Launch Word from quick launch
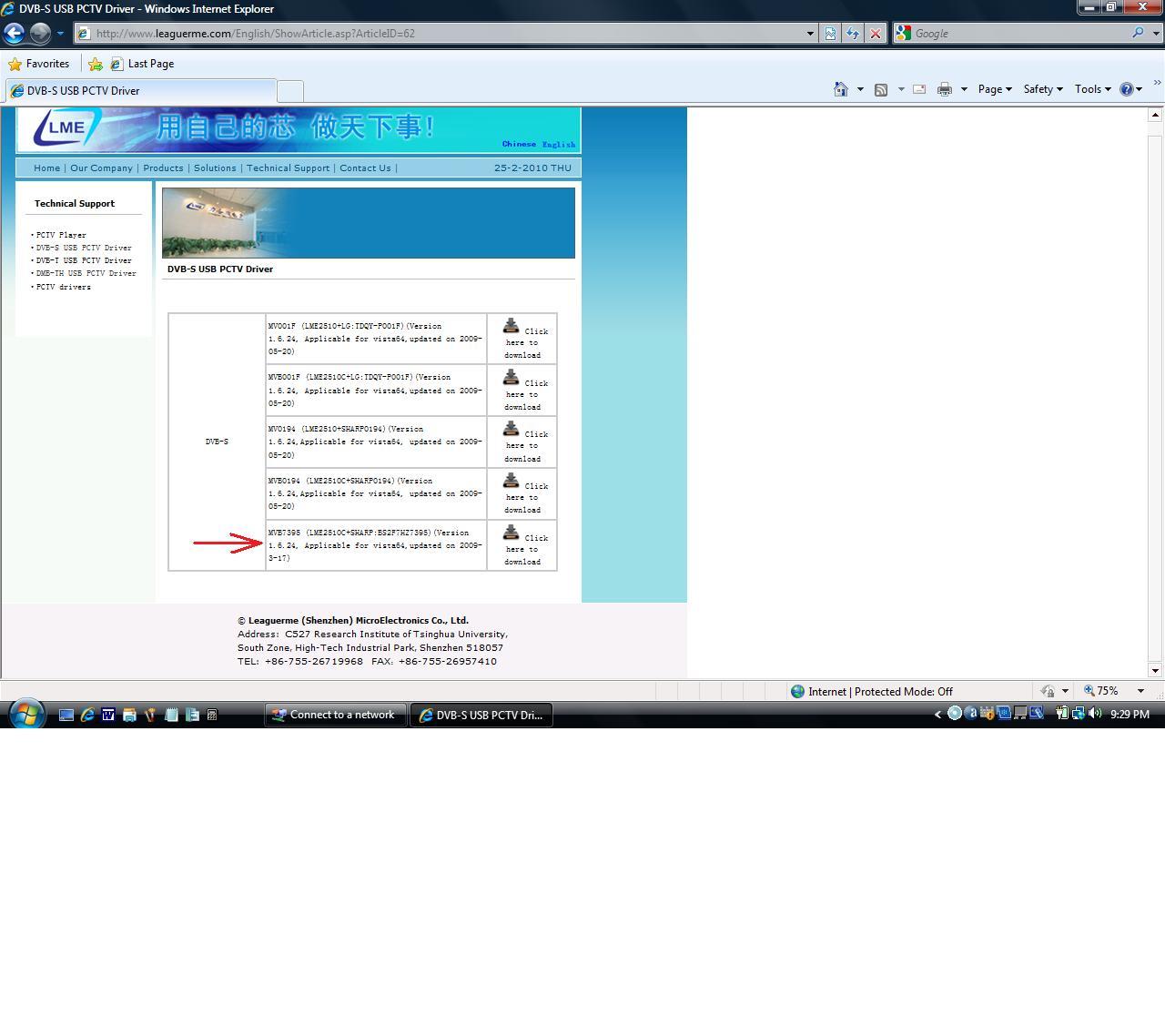This screenshot has height=1036, width=1165. pyautogui.click(x=108, y=716)
